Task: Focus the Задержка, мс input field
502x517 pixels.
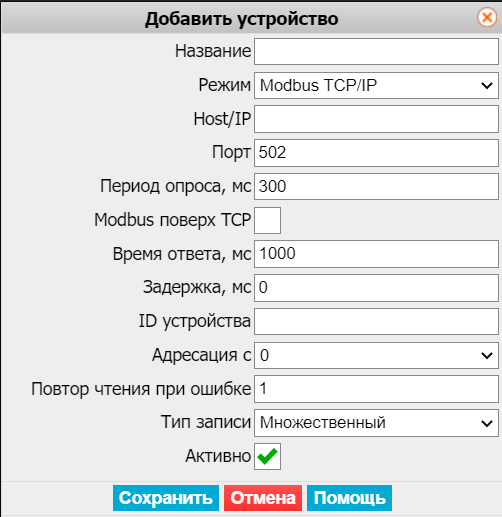Action: pos(376,288)
